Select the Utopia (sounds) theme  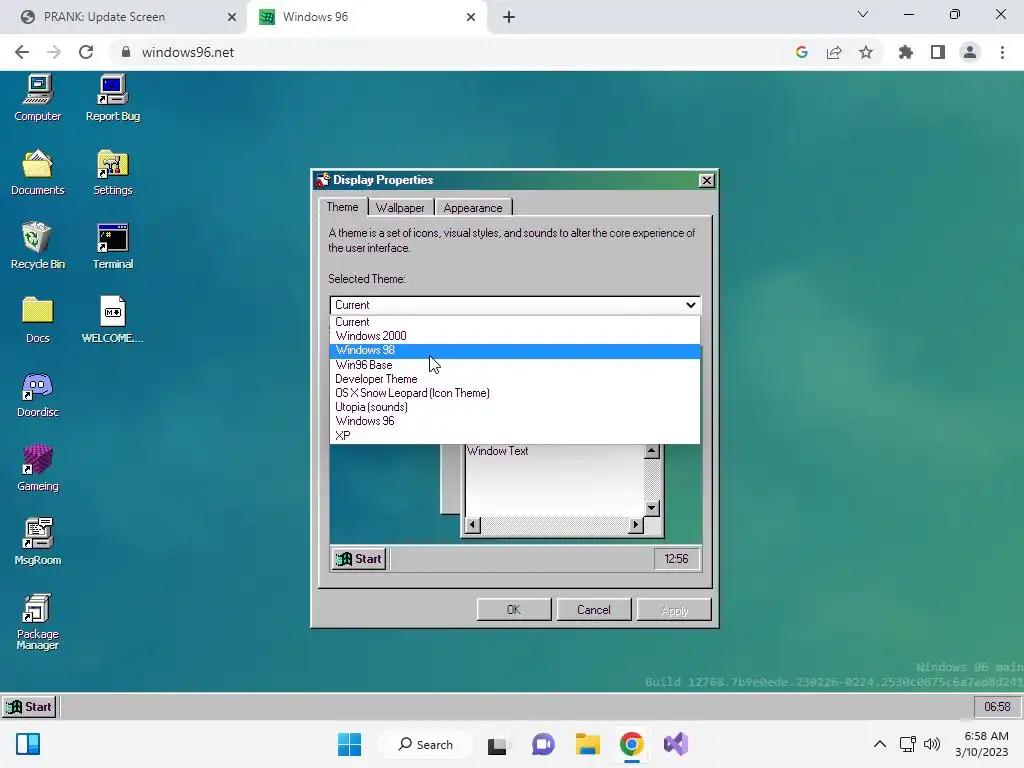tap(515, 407)
